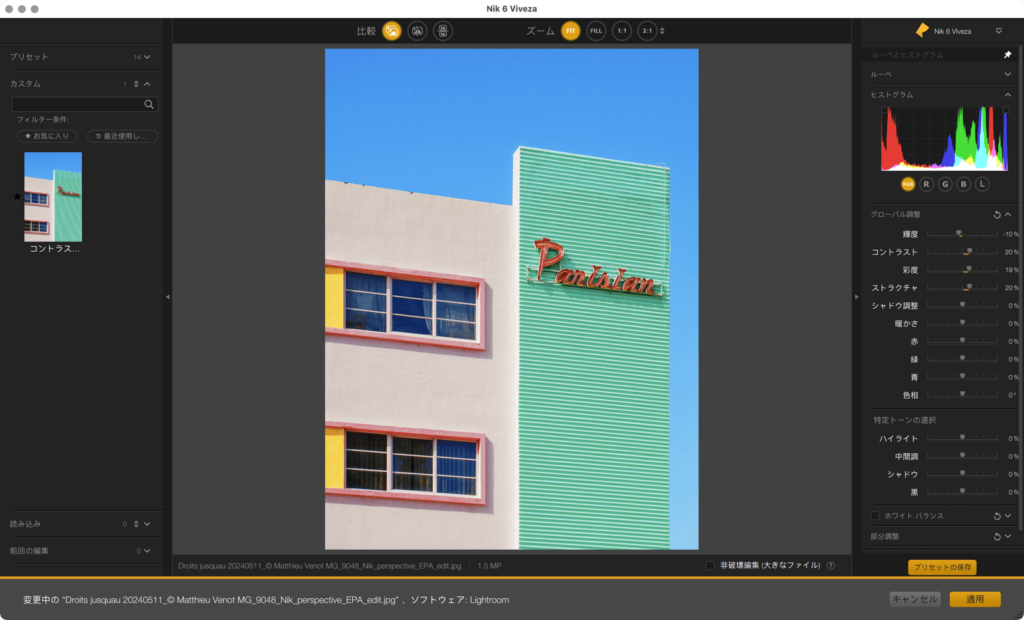Select the side-by-side compare icon

pos(443,31)
